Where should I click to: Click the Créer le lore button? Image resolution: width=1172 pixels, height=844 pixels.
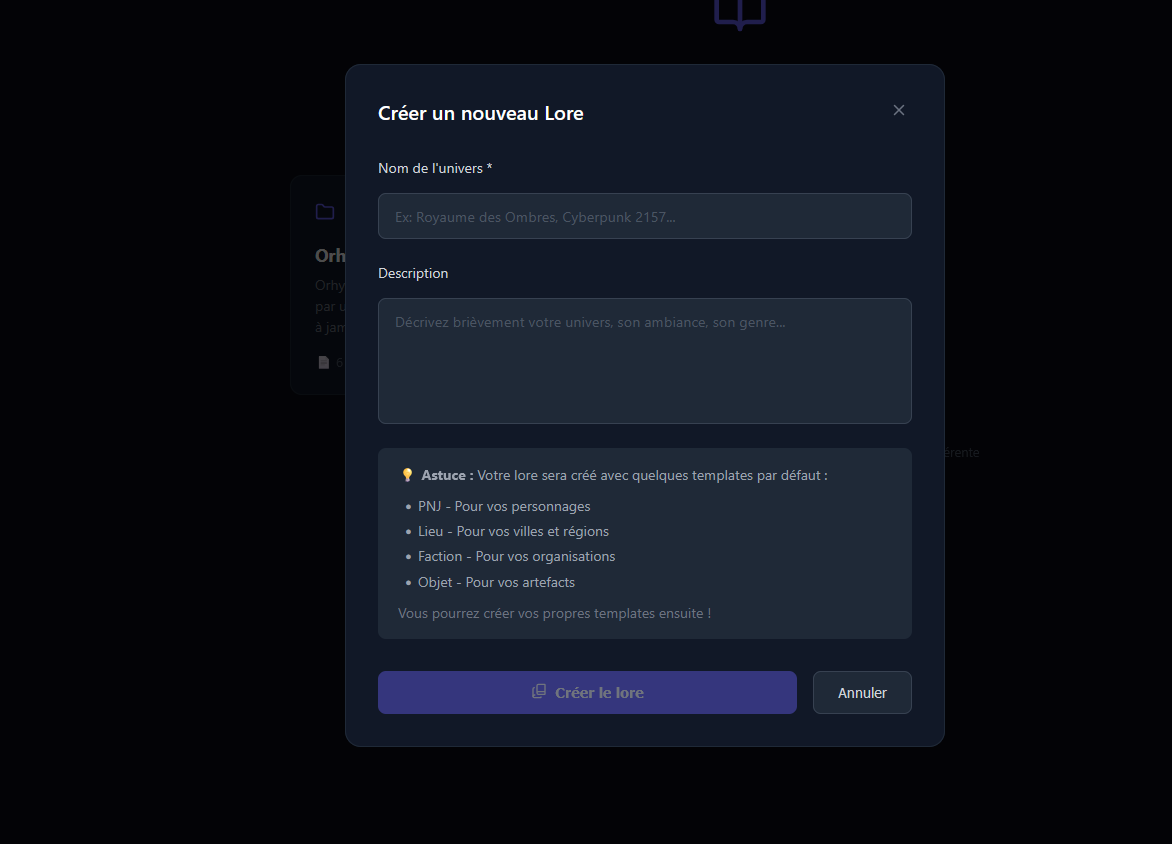587,692
